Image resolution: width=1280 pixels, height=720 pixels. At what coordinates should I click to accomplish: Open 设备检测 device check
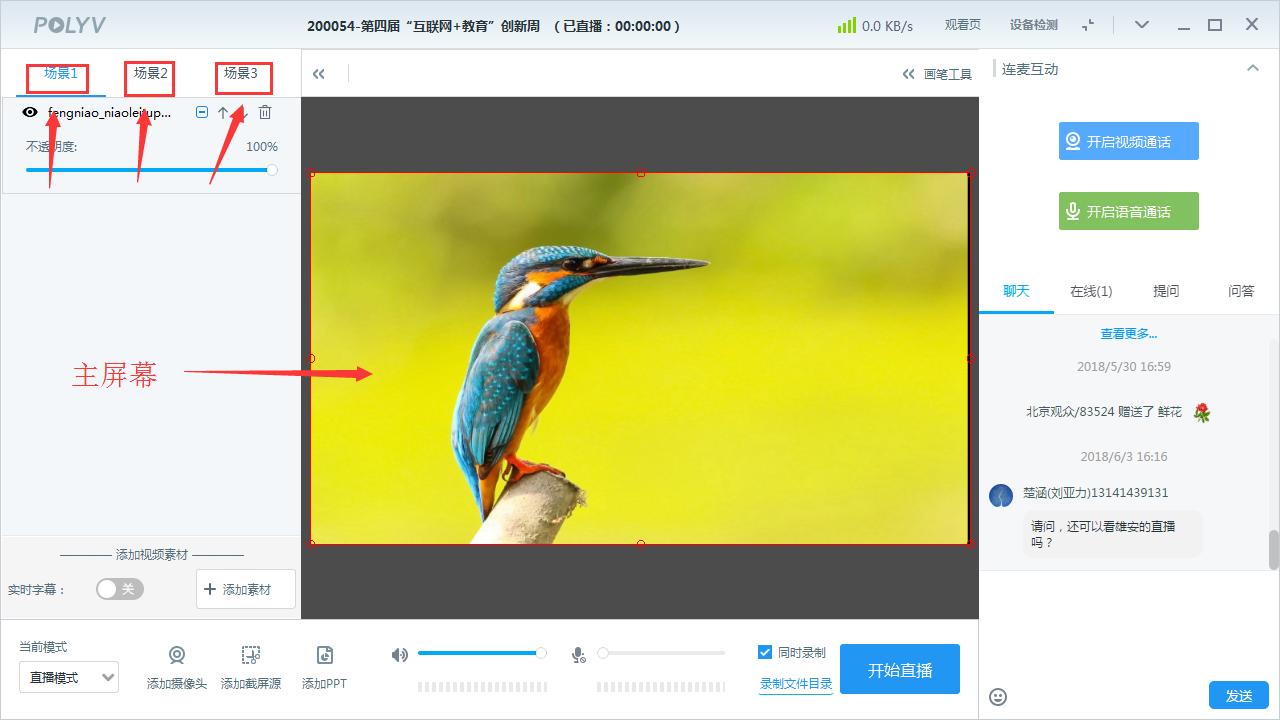pos(1034,25)
